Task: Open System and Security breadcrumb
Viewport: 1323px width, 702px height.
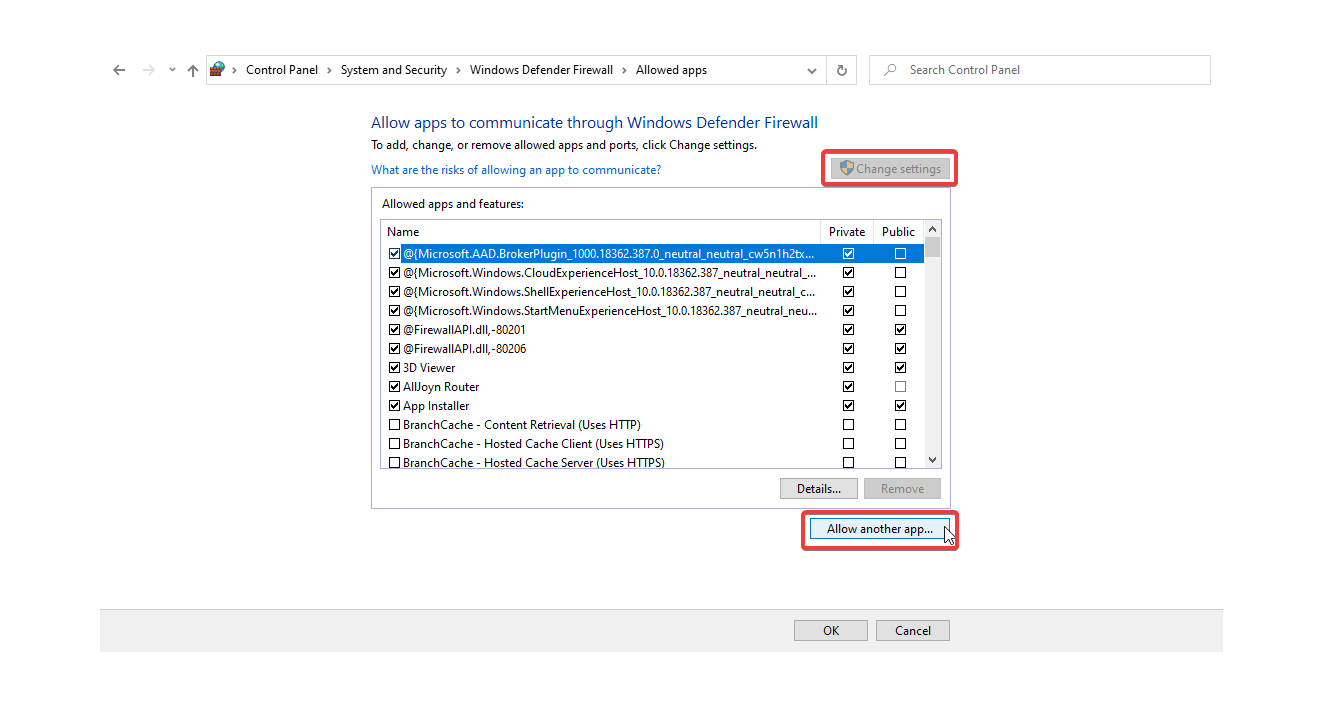Action: coord(394,70)
